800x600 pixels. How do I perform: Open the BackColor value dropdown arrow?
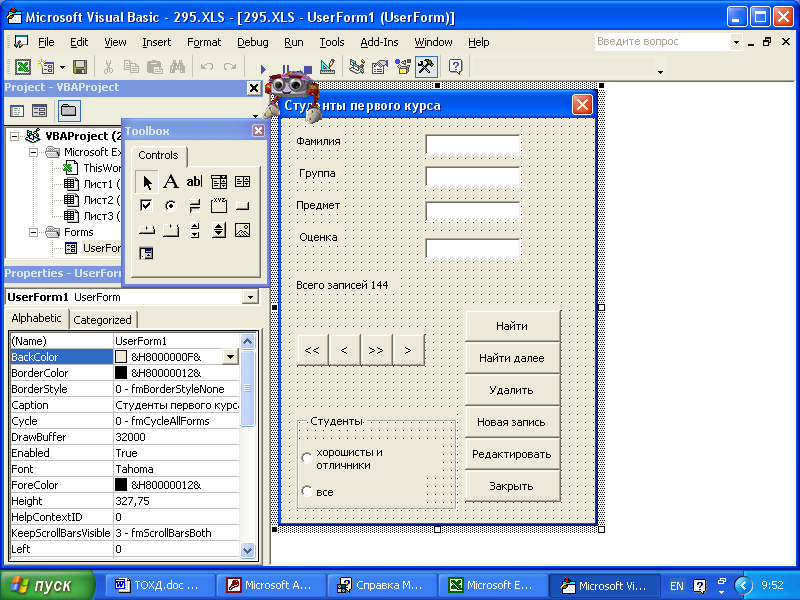click(x=231, y=357)
